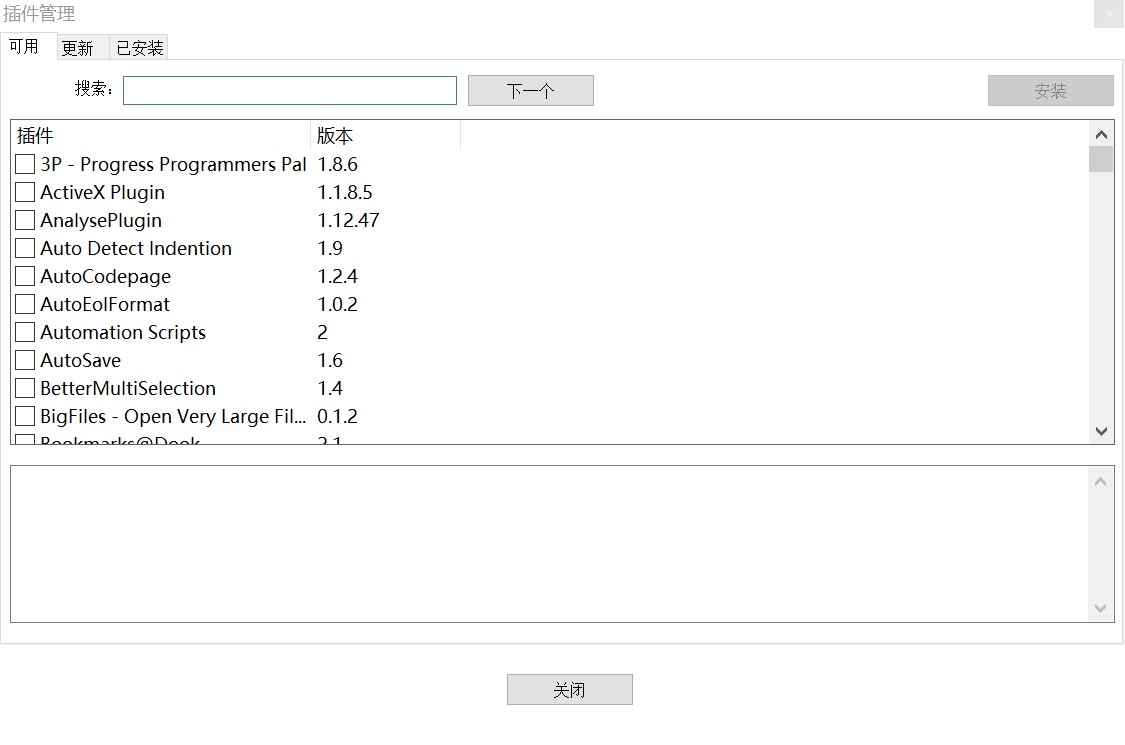Click version value 1.12.47
This screenshot has height=745, width=1125.
pos(349,220)
